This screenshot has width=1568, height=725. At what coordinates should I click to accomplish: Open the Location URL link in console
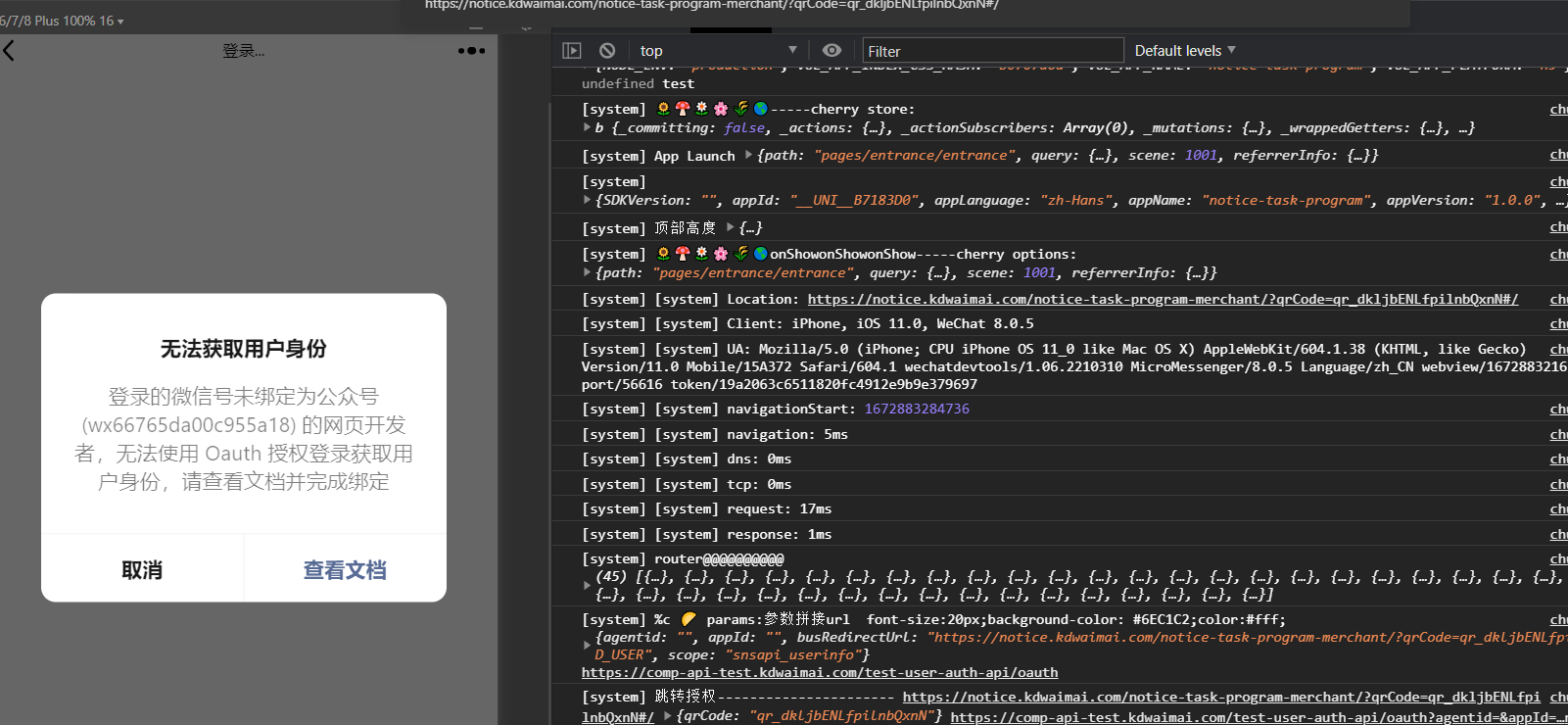pyautogui.click(x=1162, y=299)
